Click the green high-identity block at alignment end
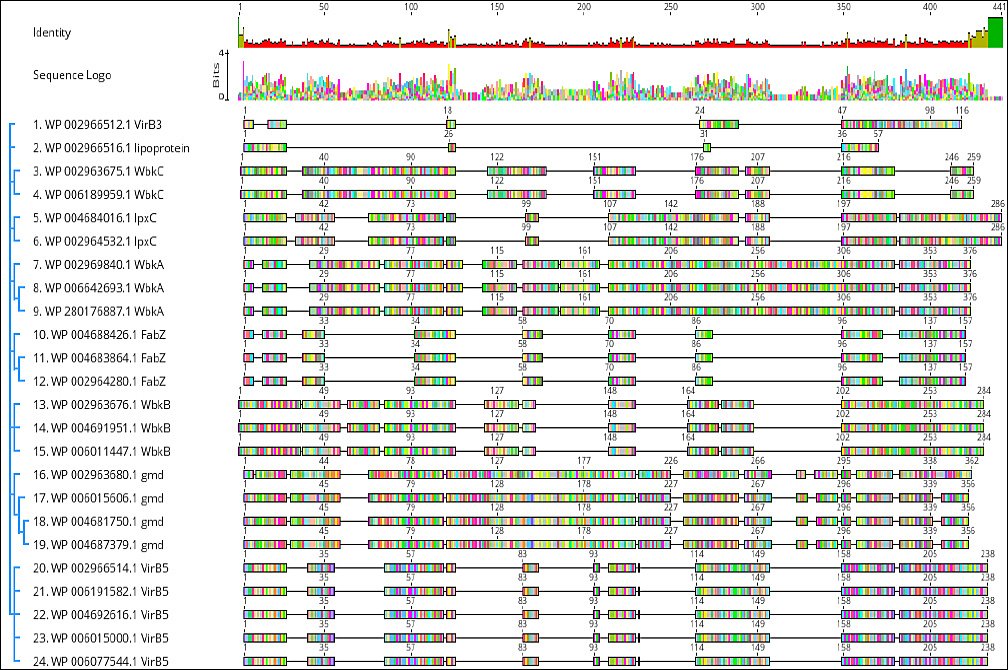 [995, 32]
